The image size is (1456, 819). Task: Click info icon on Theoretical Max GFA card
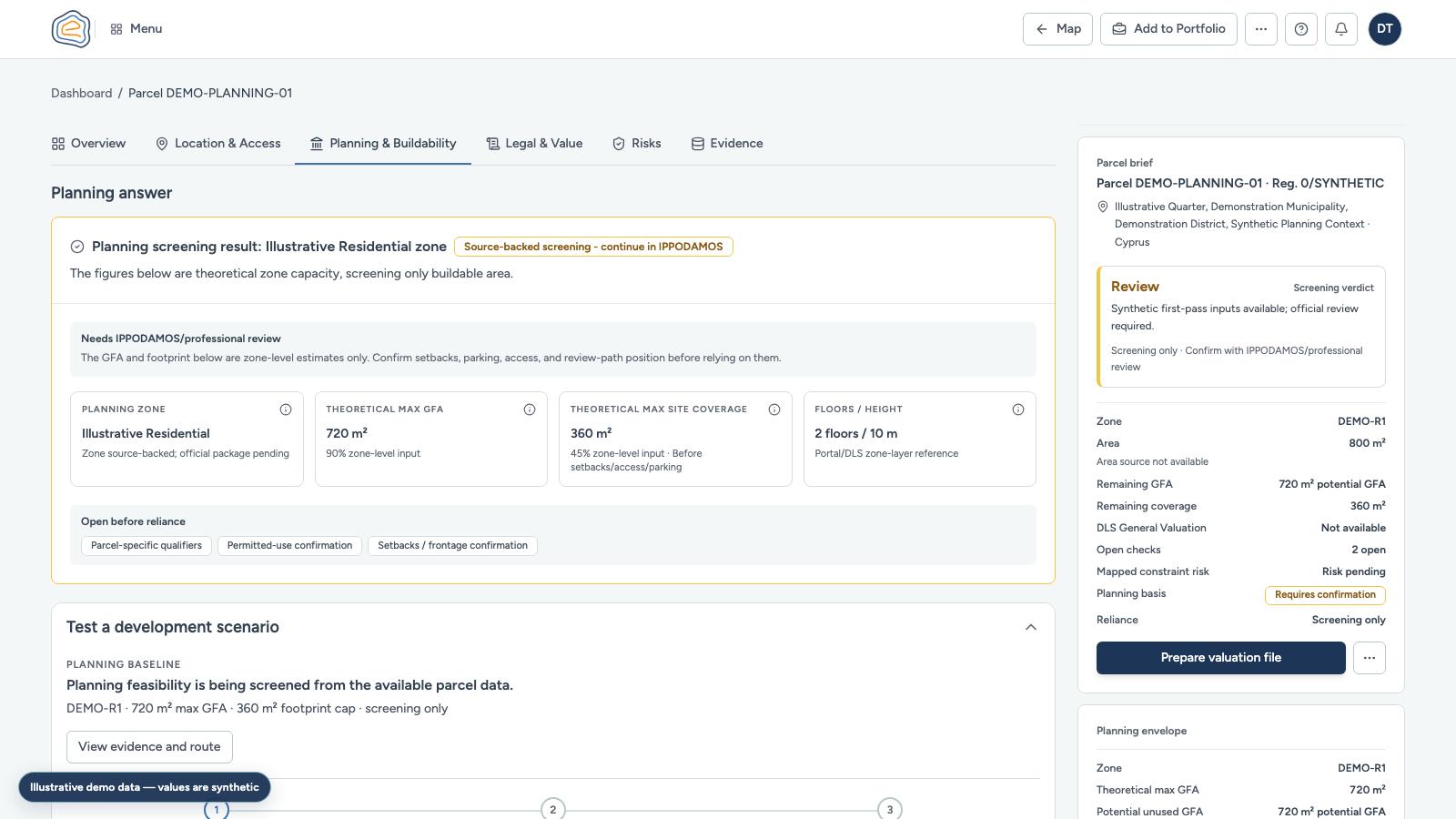[x=530, y=409]
